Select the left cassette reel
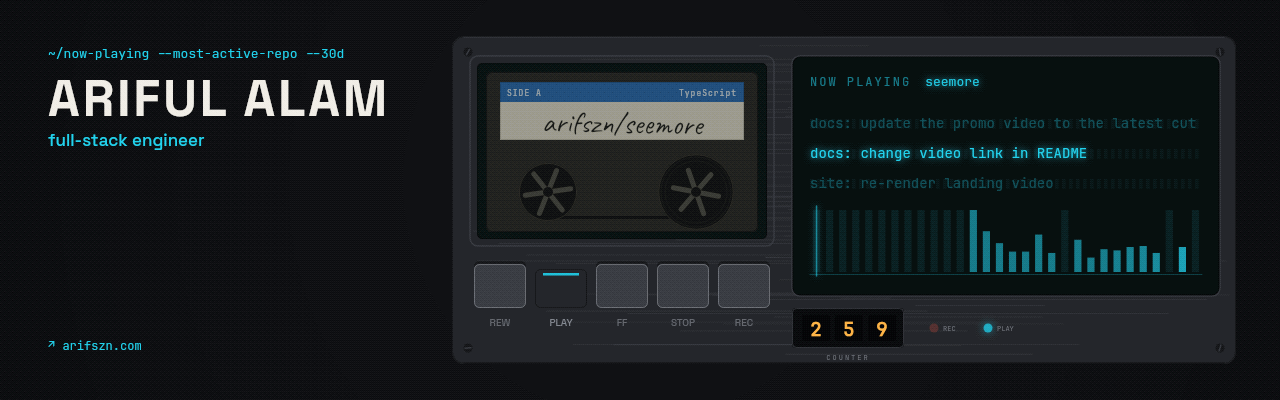This screenshot has width=1280, height=400. [x=548, y=192]
